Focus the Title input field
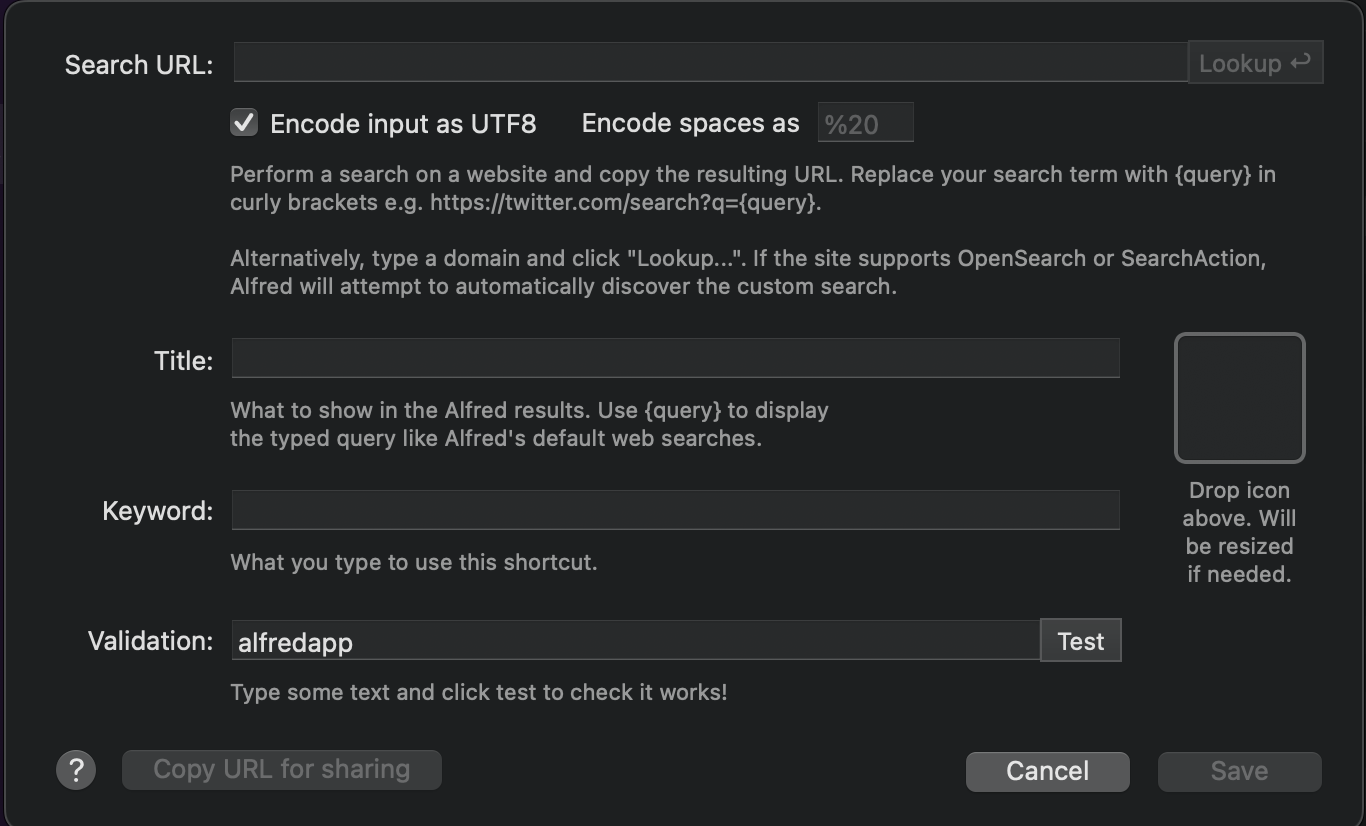Screen dimensions: 1366x826 coord(675,358)
